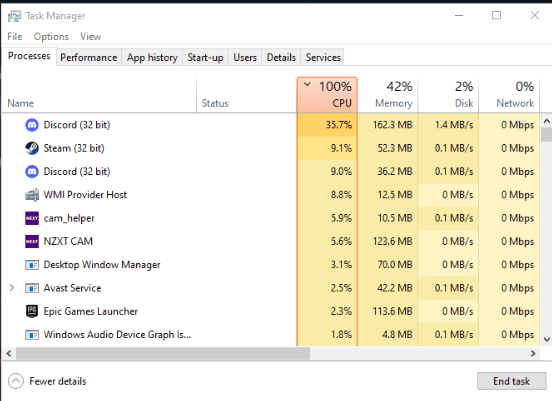This screenshot has width=552, height=401.
Task: Open the Services tab
Action: tap(323, 57)
